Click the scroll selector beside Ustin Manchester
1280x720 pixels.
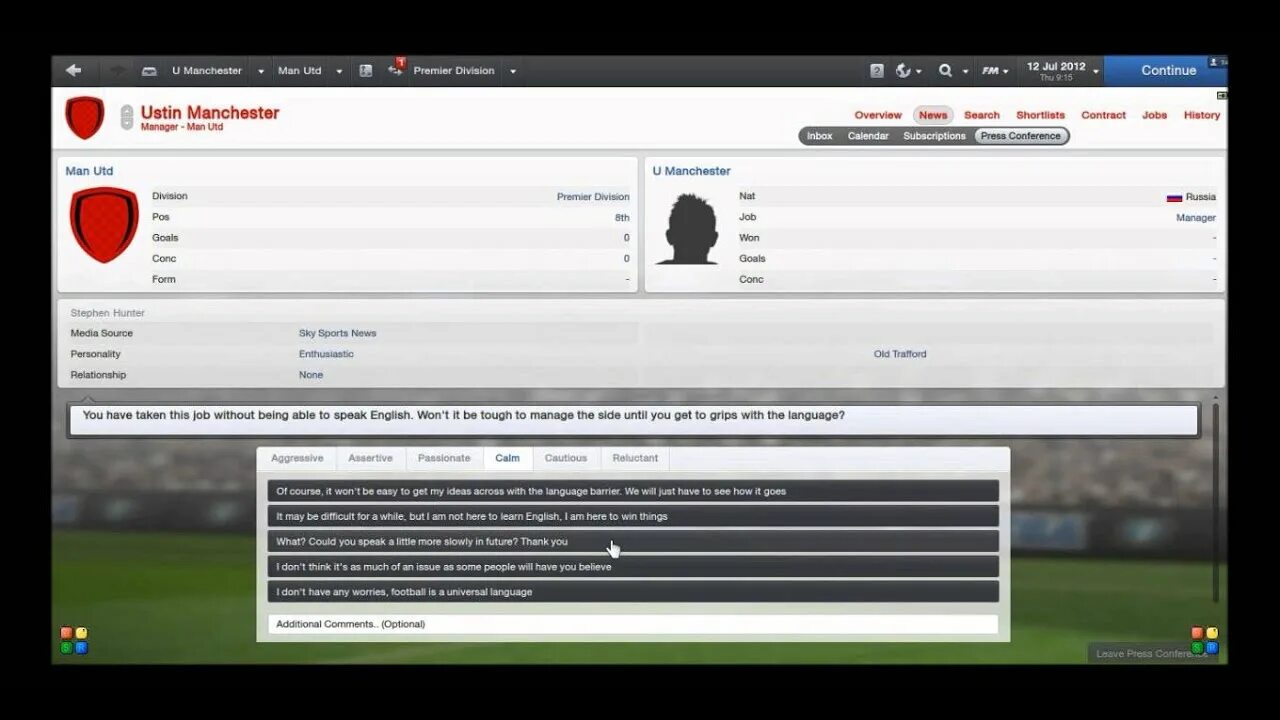coord(126,117)
